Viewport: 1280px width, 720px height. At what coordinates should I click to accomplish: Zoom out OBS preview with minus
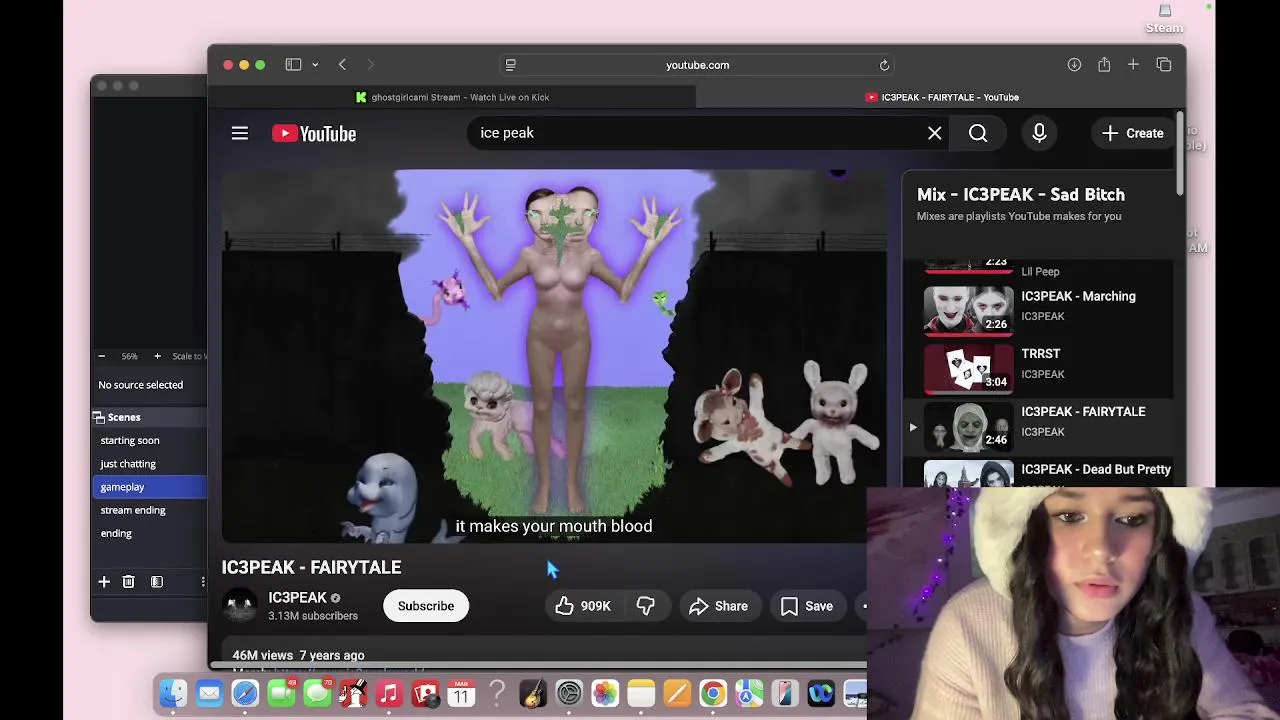click(x=101, y=356)
